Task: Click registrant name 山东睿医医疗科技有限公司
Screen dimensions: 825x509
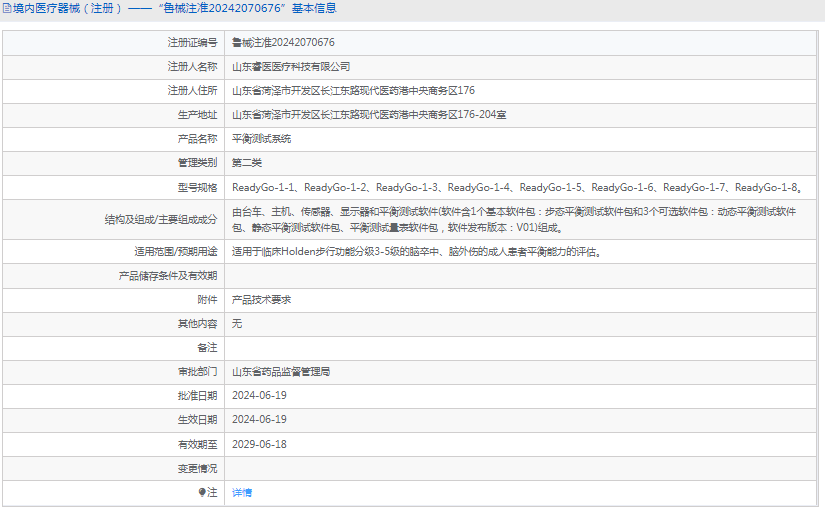Action: (x=291, y=67)
